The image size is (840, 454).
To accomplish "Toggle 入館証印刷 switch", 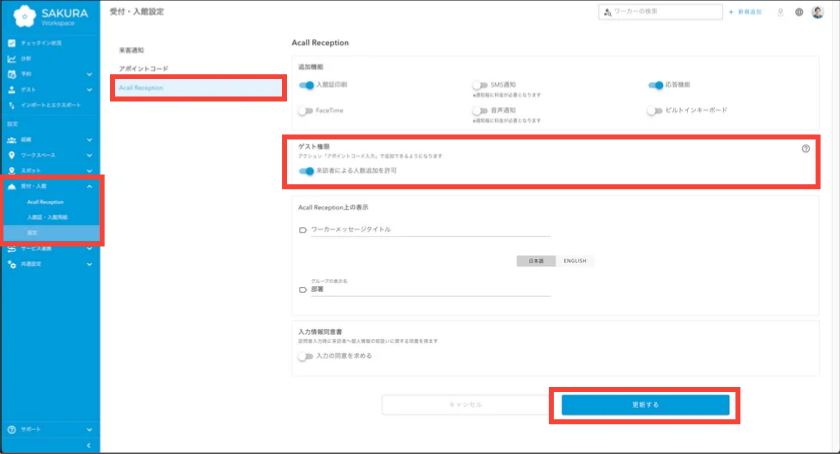I will coord(307,86).
